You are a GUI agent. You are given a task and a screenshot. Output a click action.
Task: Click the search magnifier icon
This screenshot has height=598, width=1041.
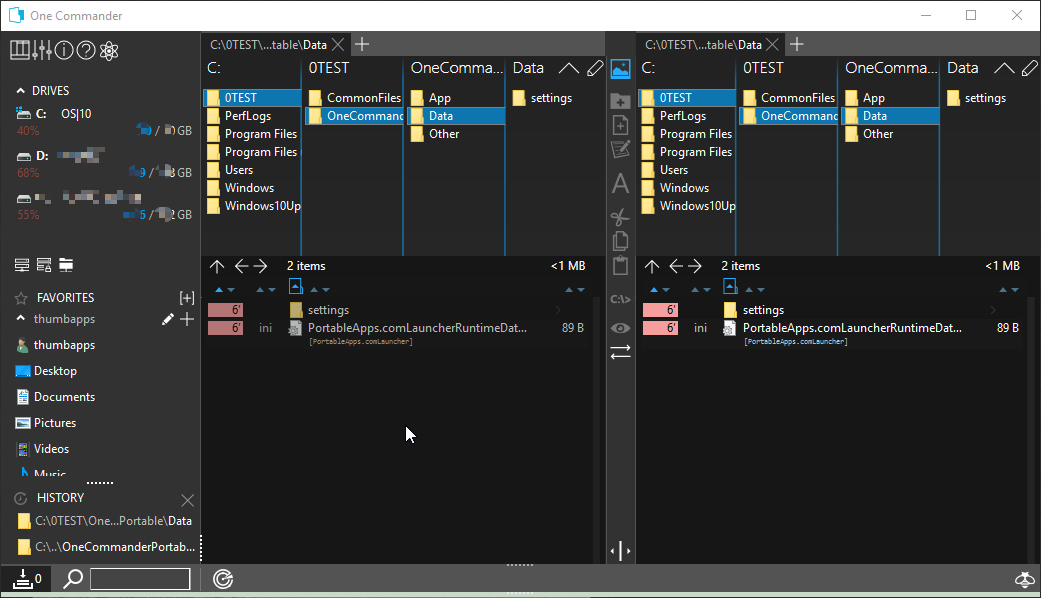click(x=72, y=579)
